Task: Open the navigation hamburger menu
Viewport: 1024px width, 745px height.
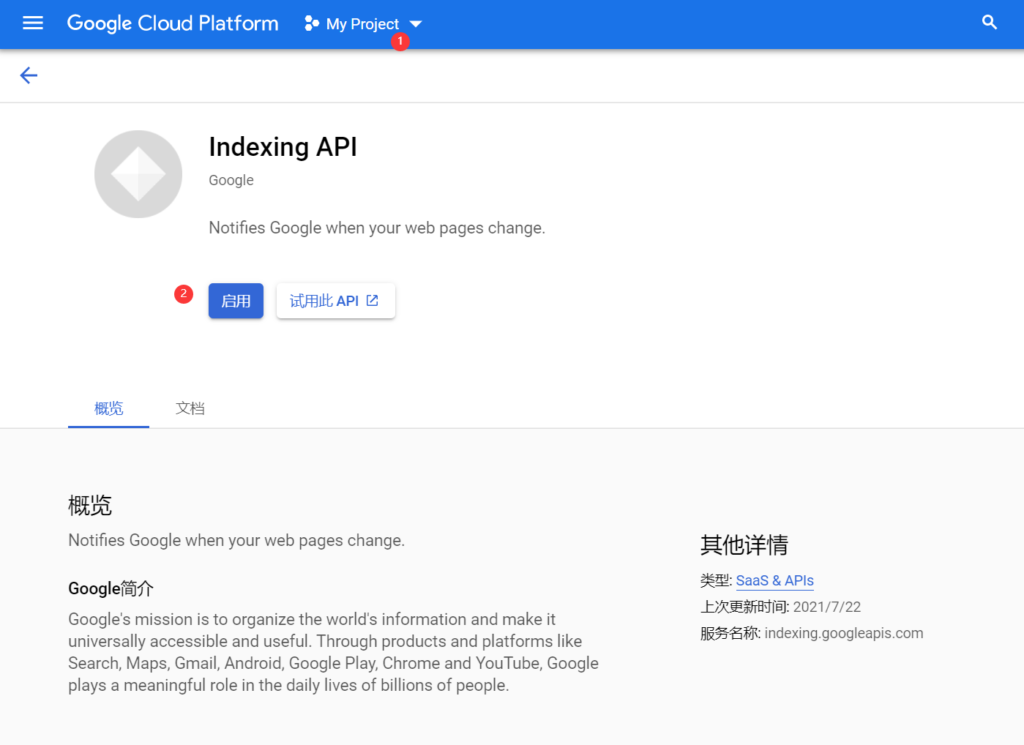Action: tap(32, 23)
